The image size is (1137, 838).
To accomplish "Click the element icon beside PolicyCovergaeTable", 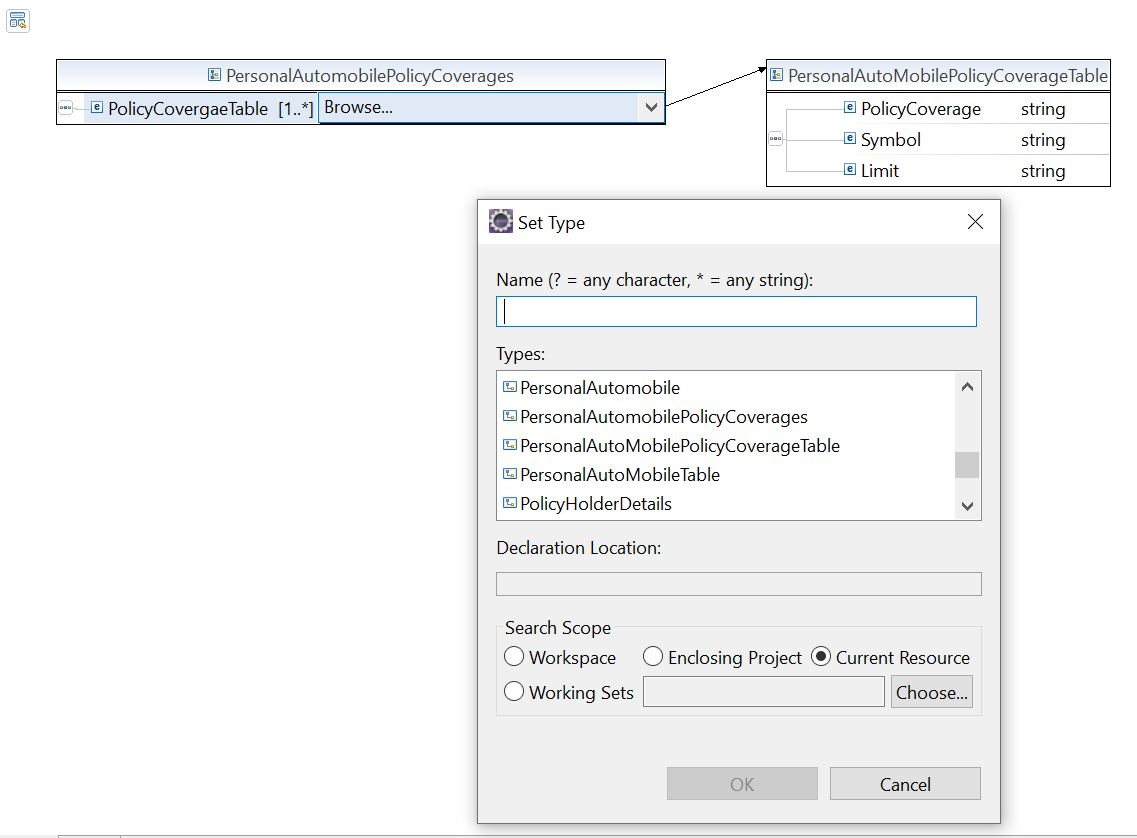I will tap(97, 108).
